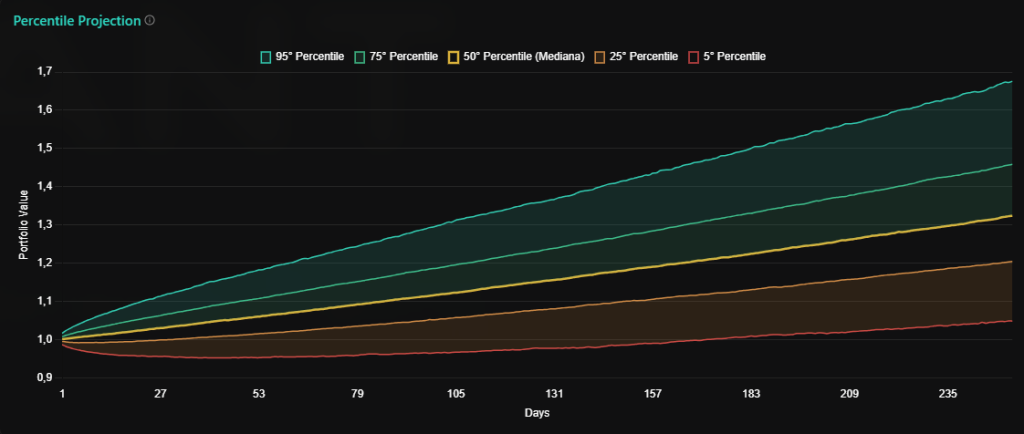
Task: Toggle the 75° Percentile legend label
Action: 405,57
